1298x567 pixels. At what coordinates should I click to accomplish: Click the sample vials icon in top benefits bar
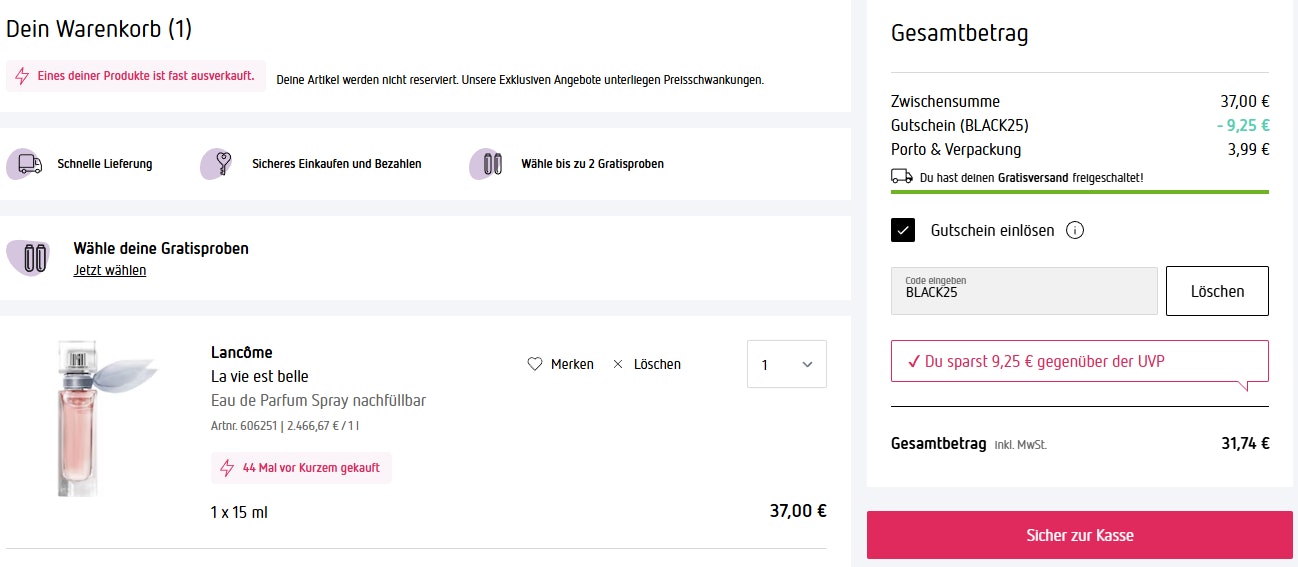[x=486, y=164]
